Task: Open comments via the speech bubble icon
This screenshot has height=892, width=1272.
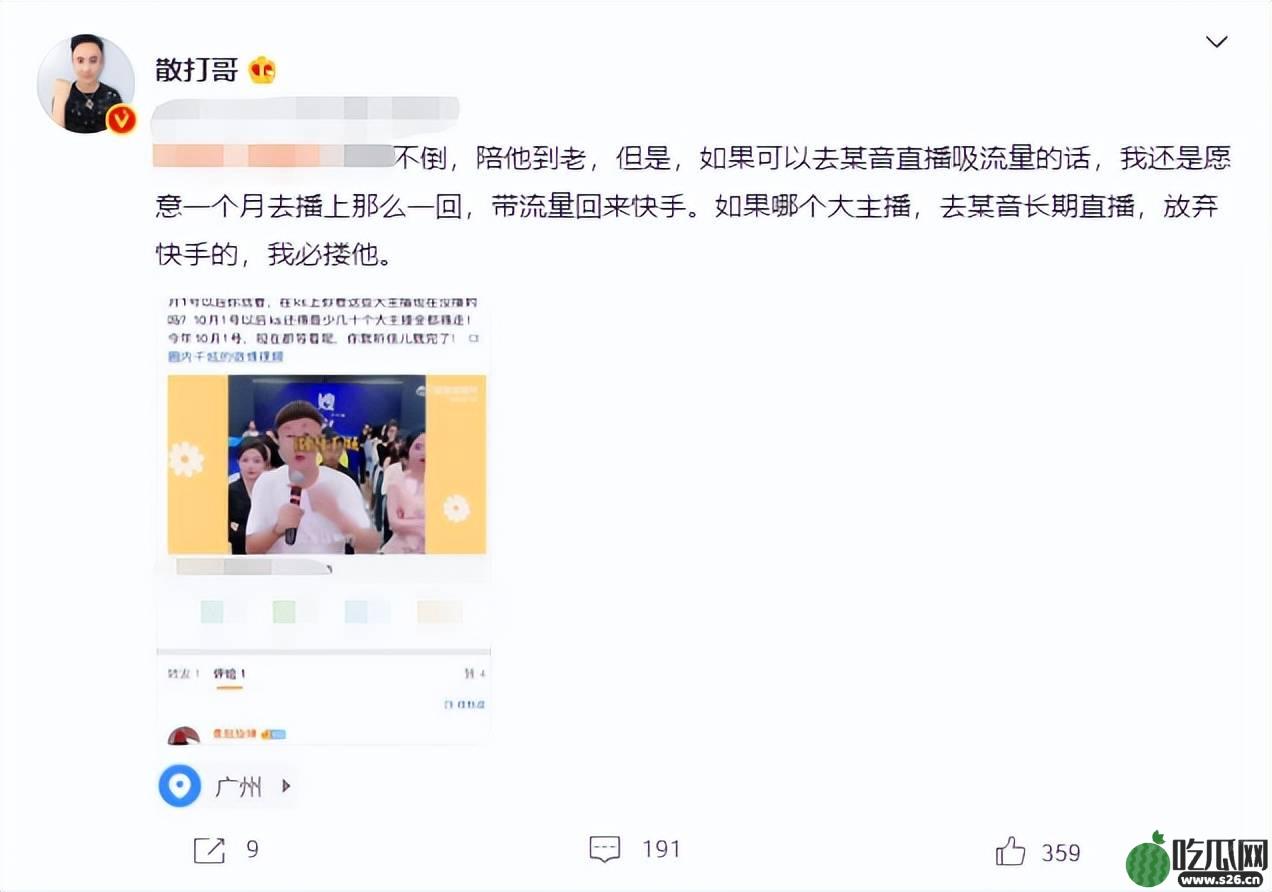Action: tap(605, 850)
